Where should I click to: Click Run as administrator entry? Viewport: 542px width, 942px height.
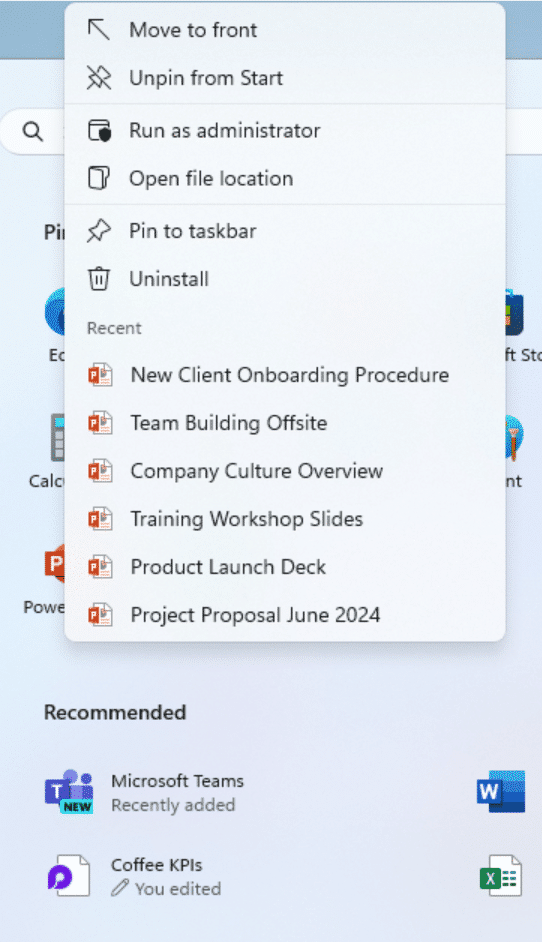(285, 130)
